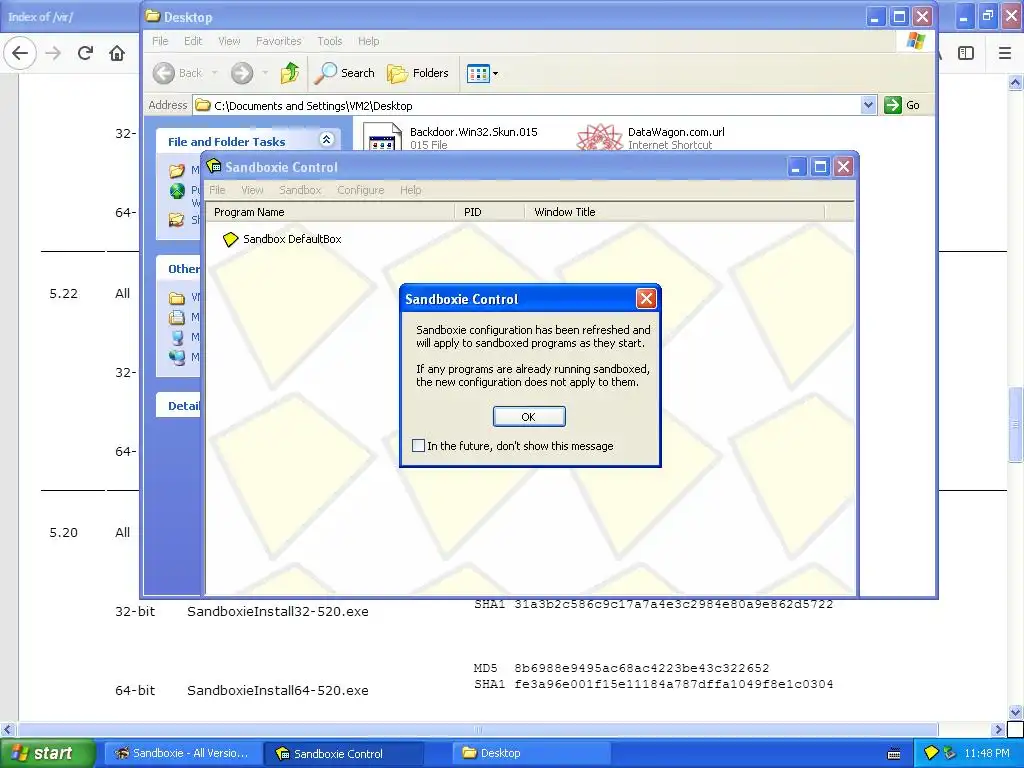The width and height of the screenshot is (1024, 768).
Task: Click the Forward arrow in Explorer toolbar
Action: [242, 73]
